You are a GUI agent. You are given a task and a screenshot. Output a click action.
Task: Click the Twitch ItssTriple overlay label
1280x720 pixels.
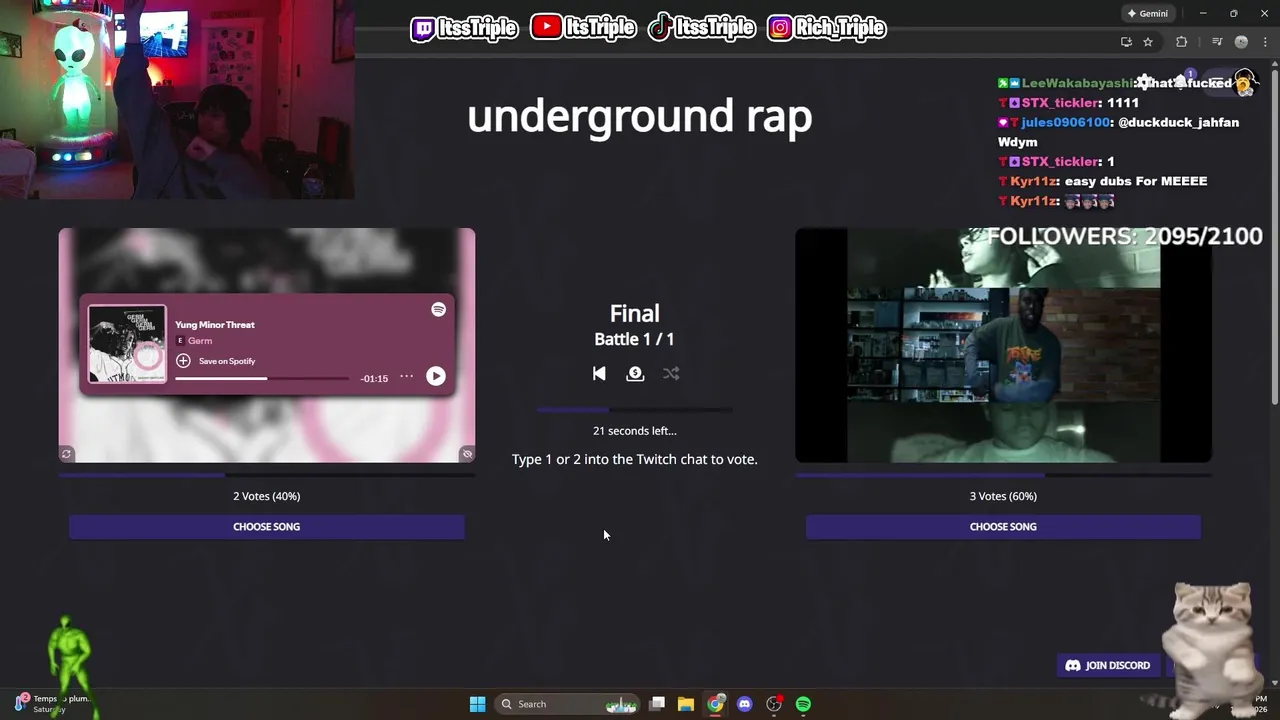(x=464, y=28)
